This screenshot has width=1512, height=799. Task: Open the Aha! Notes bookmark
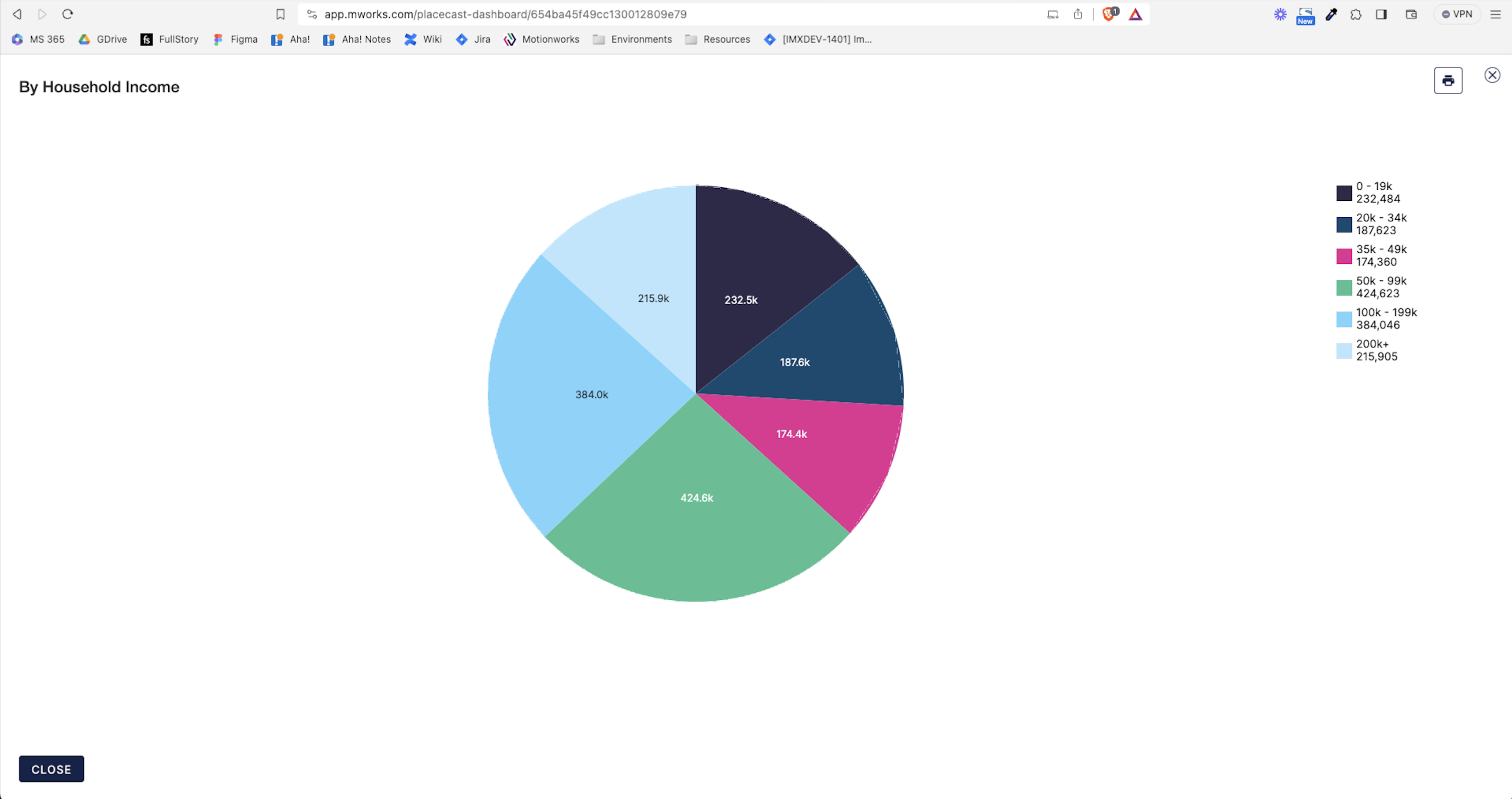click(x=357, y=40)
